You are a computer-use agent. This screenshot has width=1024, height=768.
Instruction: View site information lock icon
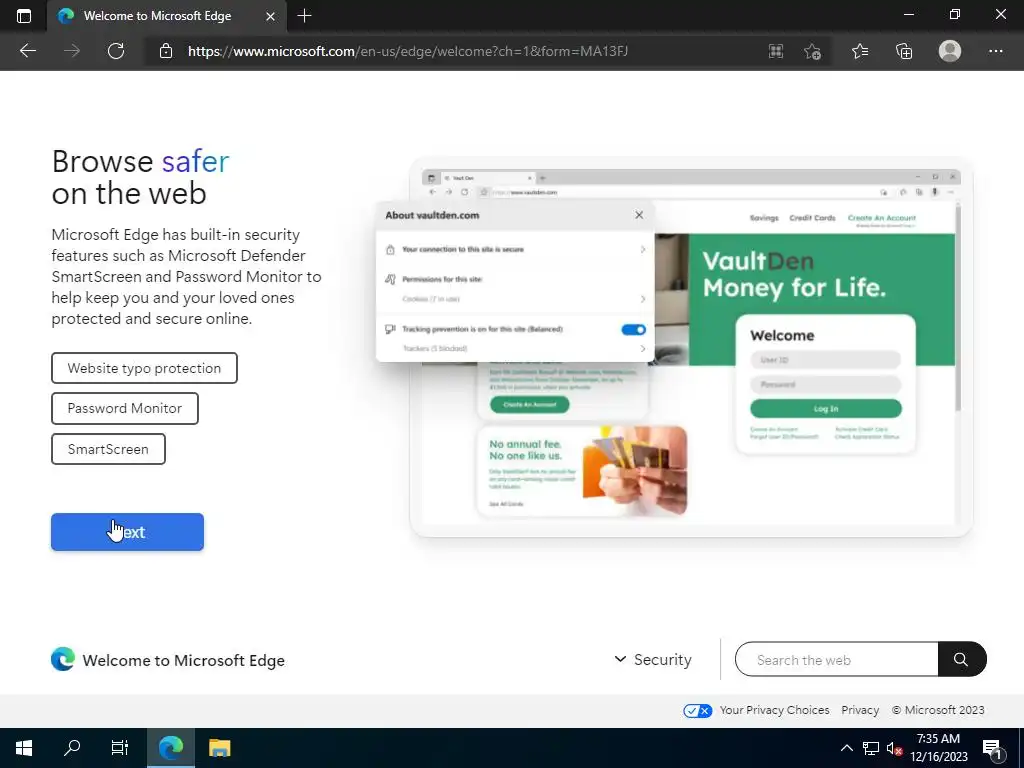(x=166, y=51)
